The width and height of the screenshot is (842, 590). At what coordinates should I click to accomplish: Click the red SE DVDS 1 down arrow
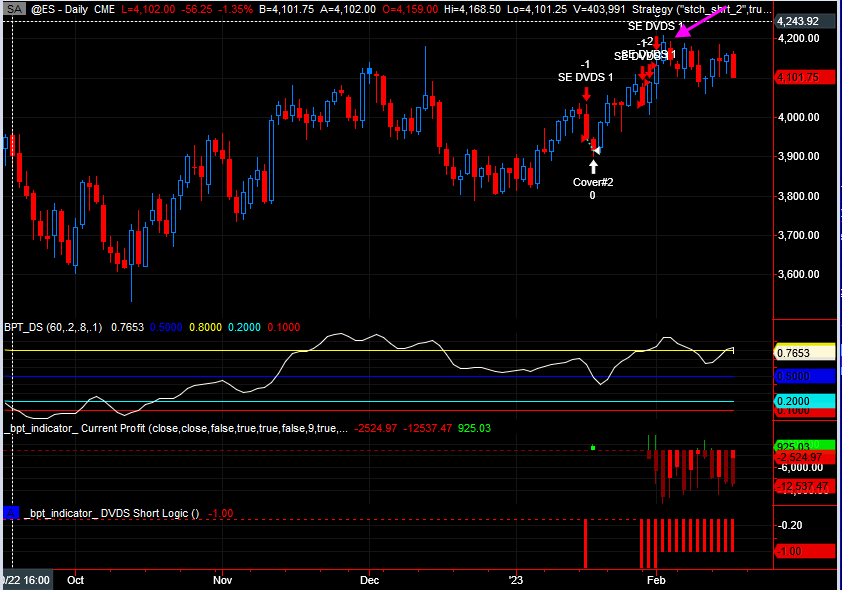[x=586, y=94]
